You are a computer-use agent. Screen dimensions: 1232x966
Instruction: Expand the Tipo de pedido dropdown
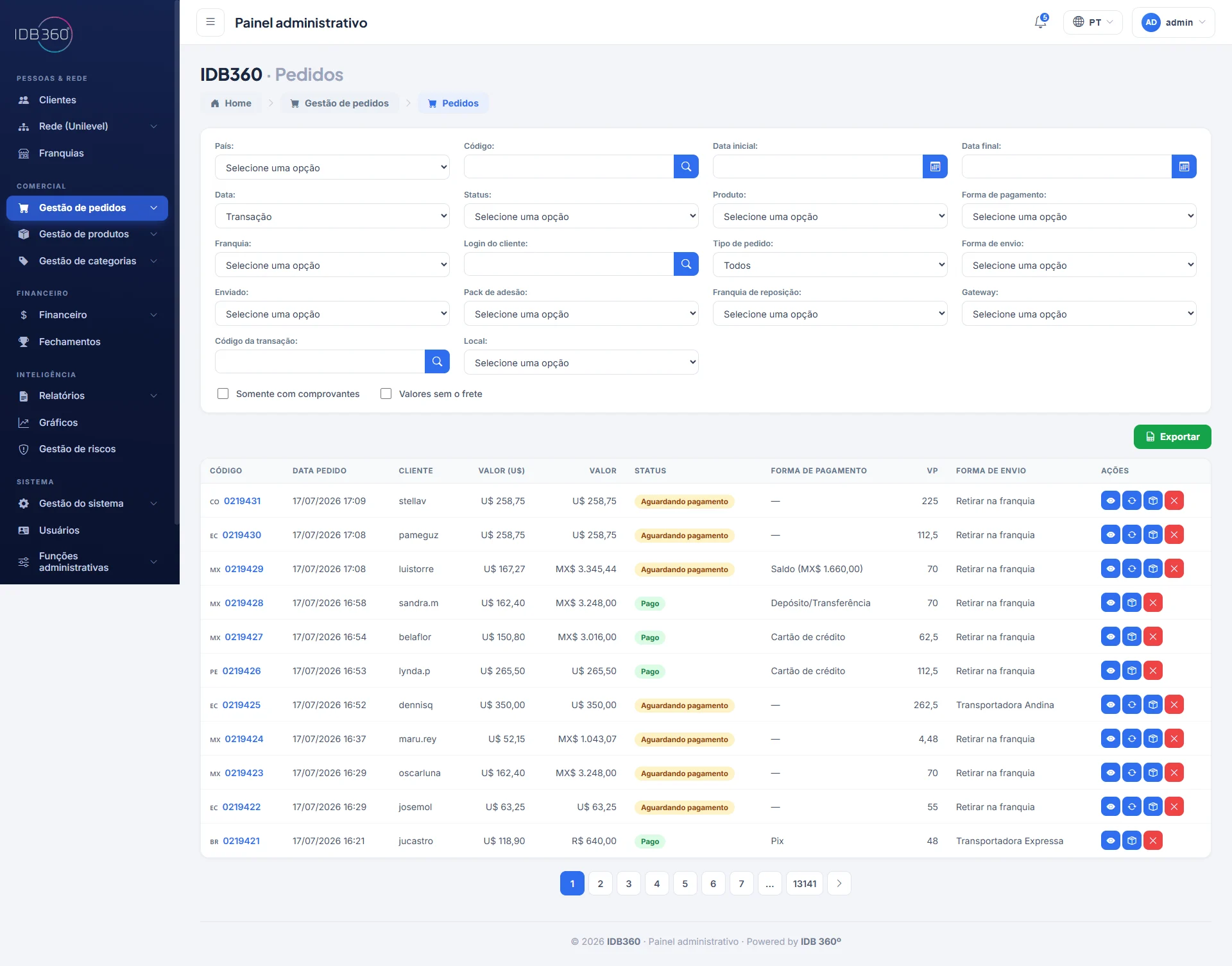[830, 265]
